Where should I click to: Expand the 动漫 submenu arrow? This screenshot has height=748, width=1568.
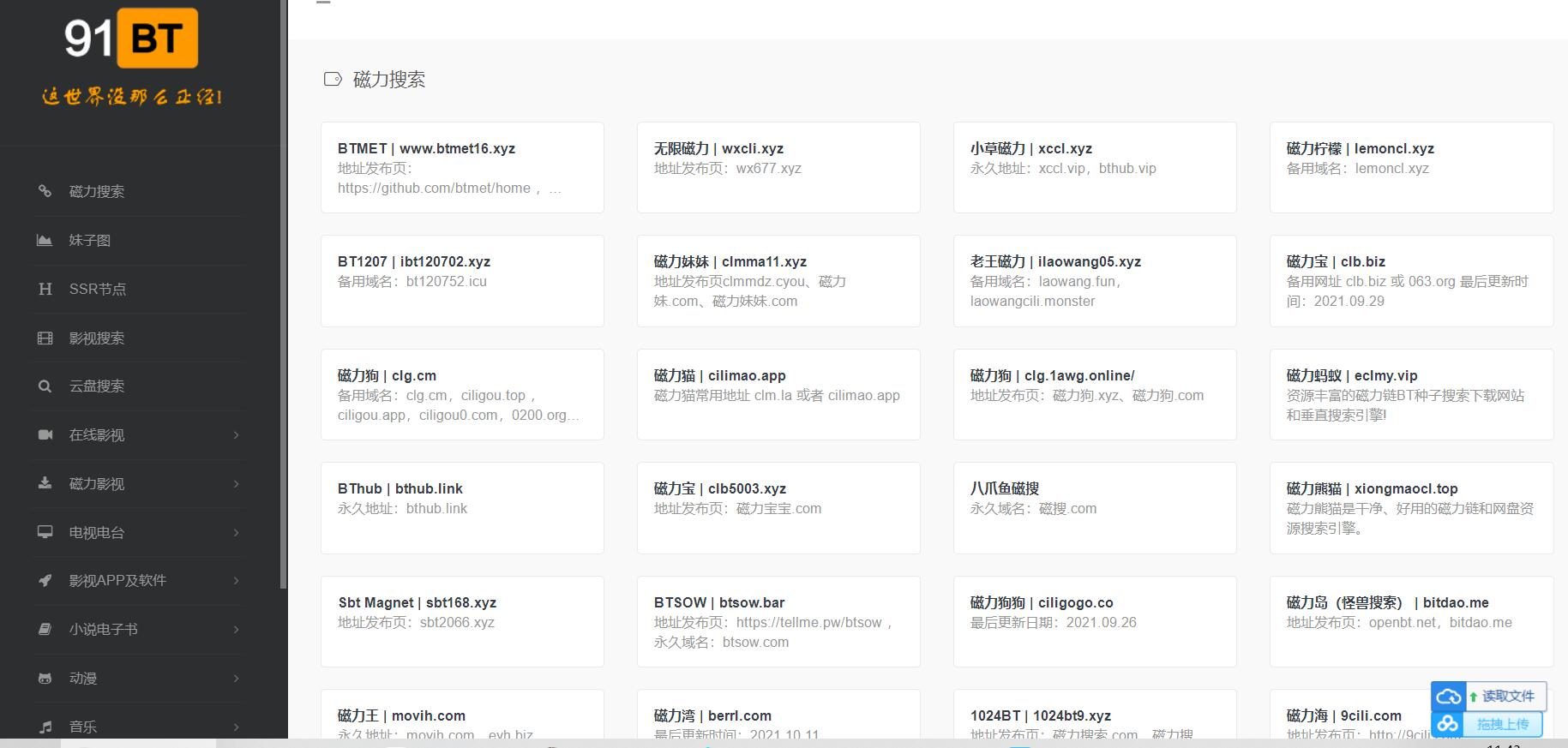tap(236, 679)
